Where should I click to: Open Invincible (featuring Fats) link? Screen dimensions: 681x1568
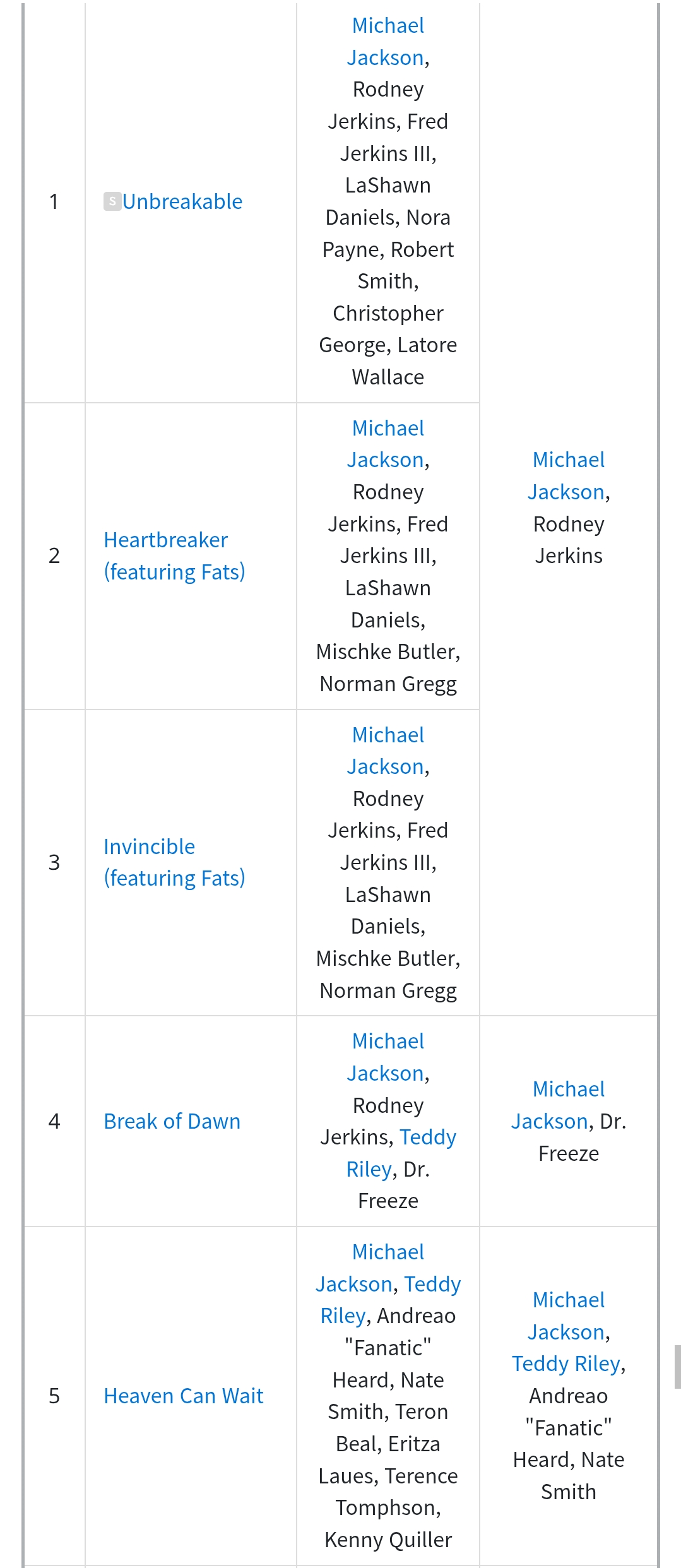coord(174,862)
